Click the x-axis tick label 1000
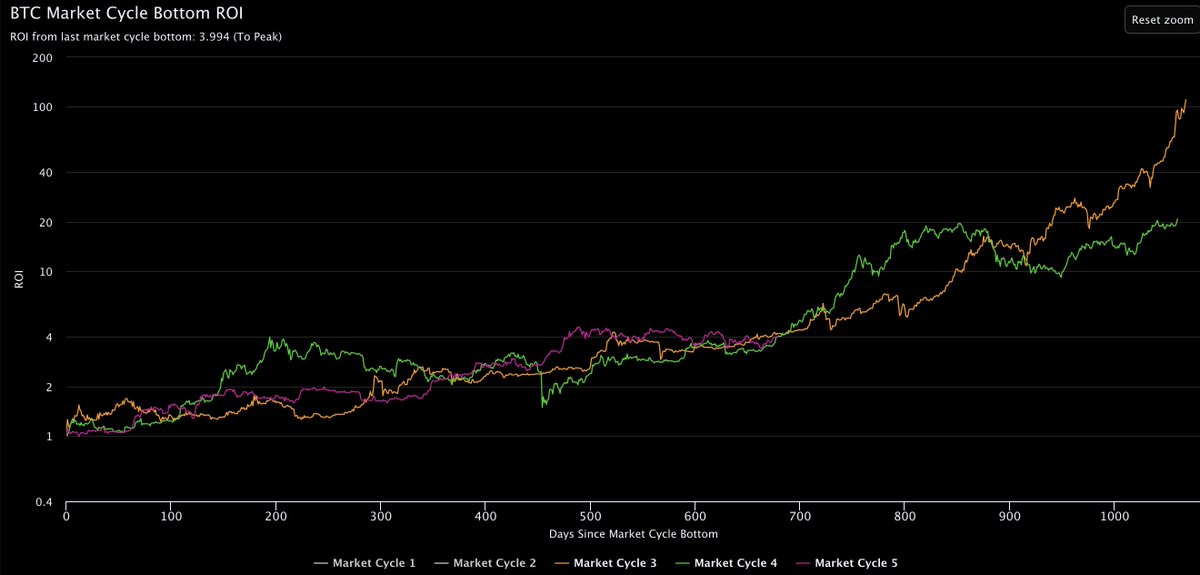This screenshot has width=1200, height=575. pyautogui.click(x=1114, y=516)
